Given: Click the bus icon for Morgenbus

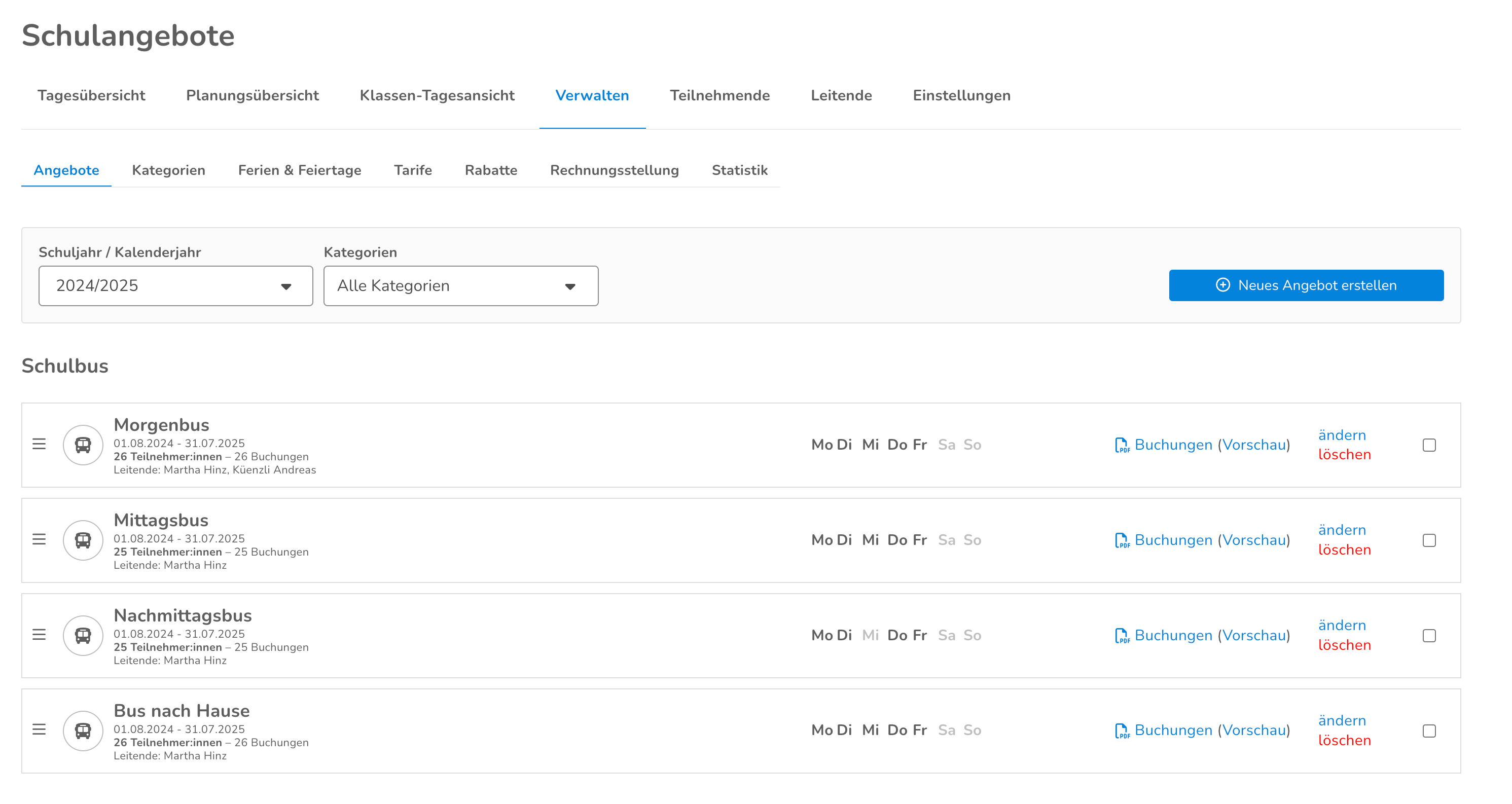Looking at the screenshot, I should click(83, 445).
